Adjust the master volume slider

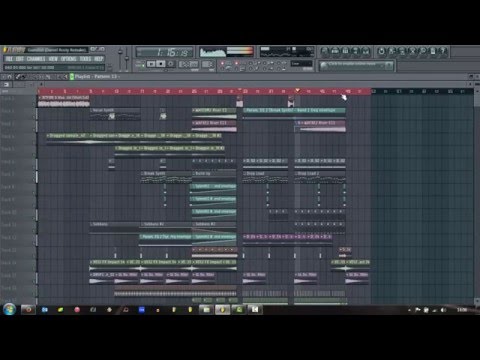[120, 52]
